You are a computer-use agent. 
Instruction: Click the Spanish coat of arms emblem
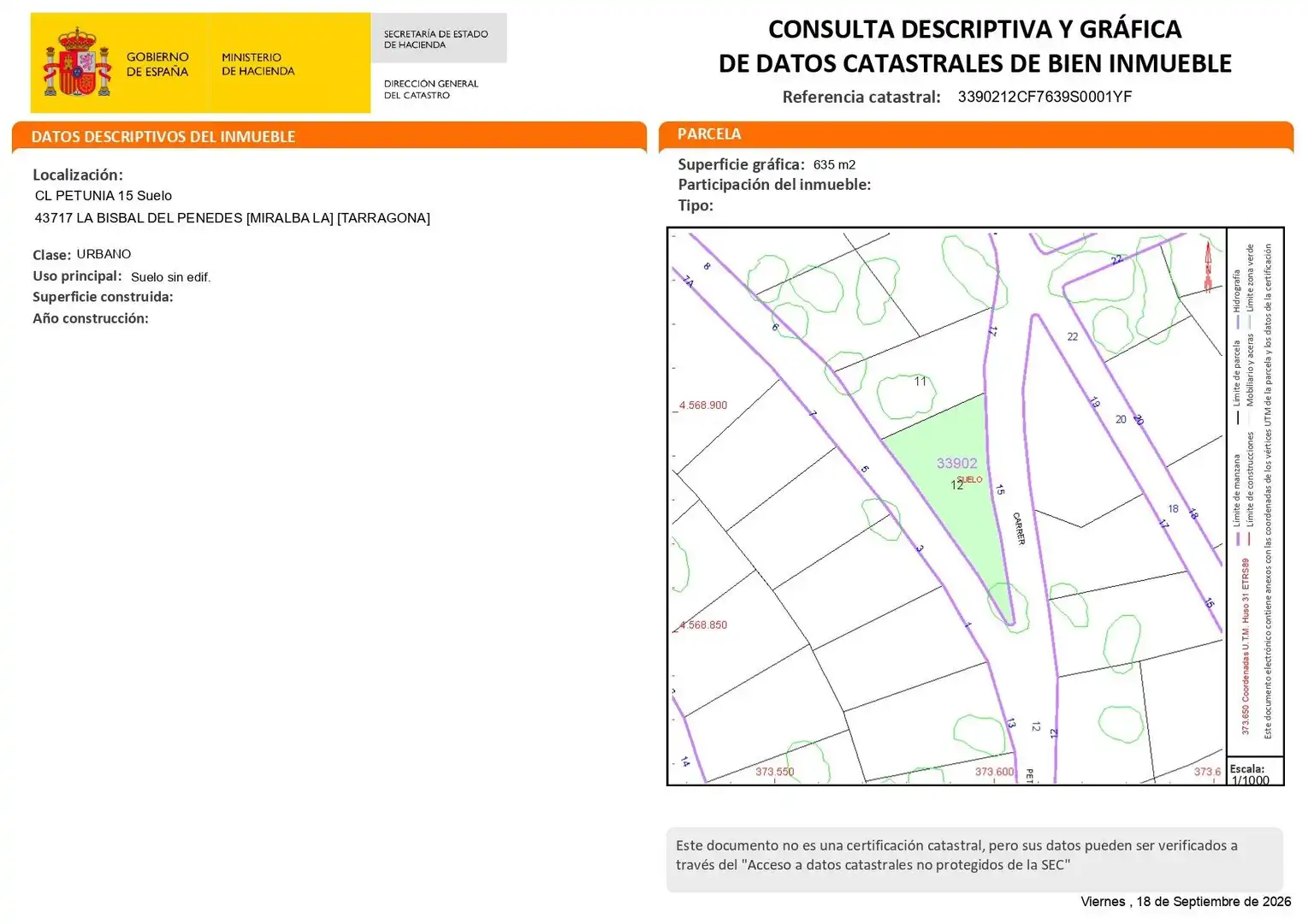coord(78,62)
